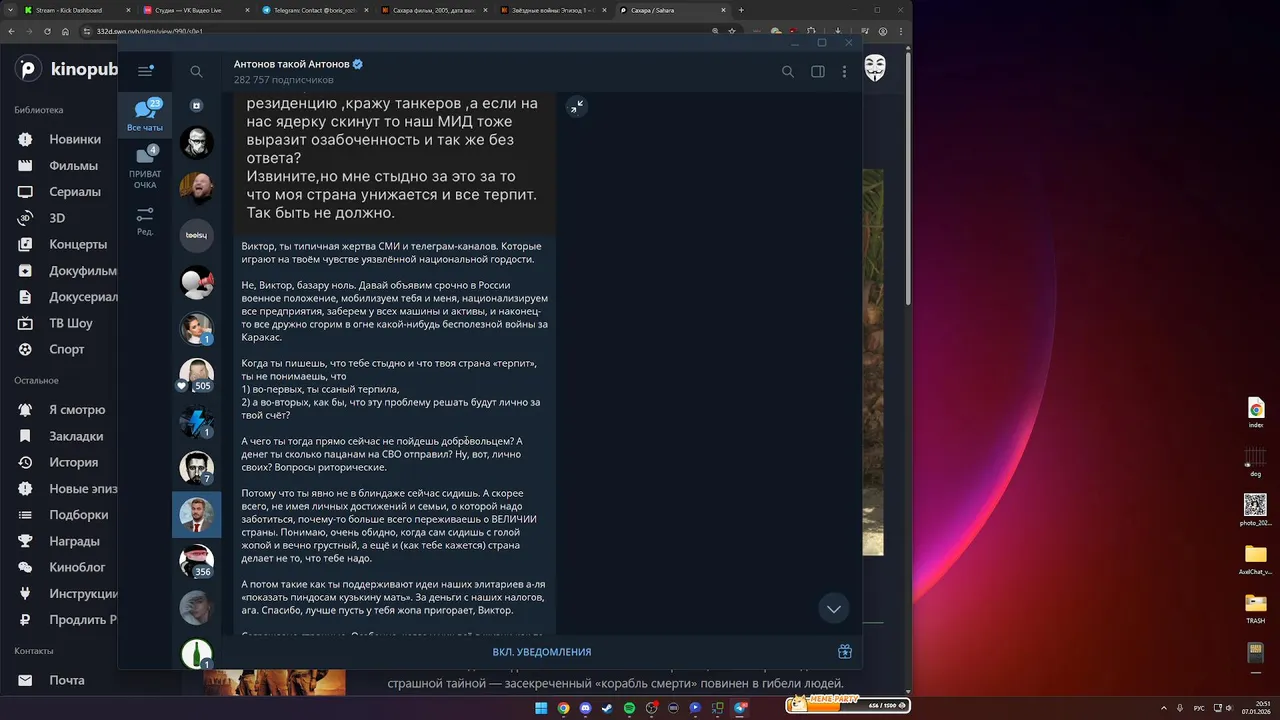Open the gift icon near notifications
The image size is (1280, 720).
(845, 652)
